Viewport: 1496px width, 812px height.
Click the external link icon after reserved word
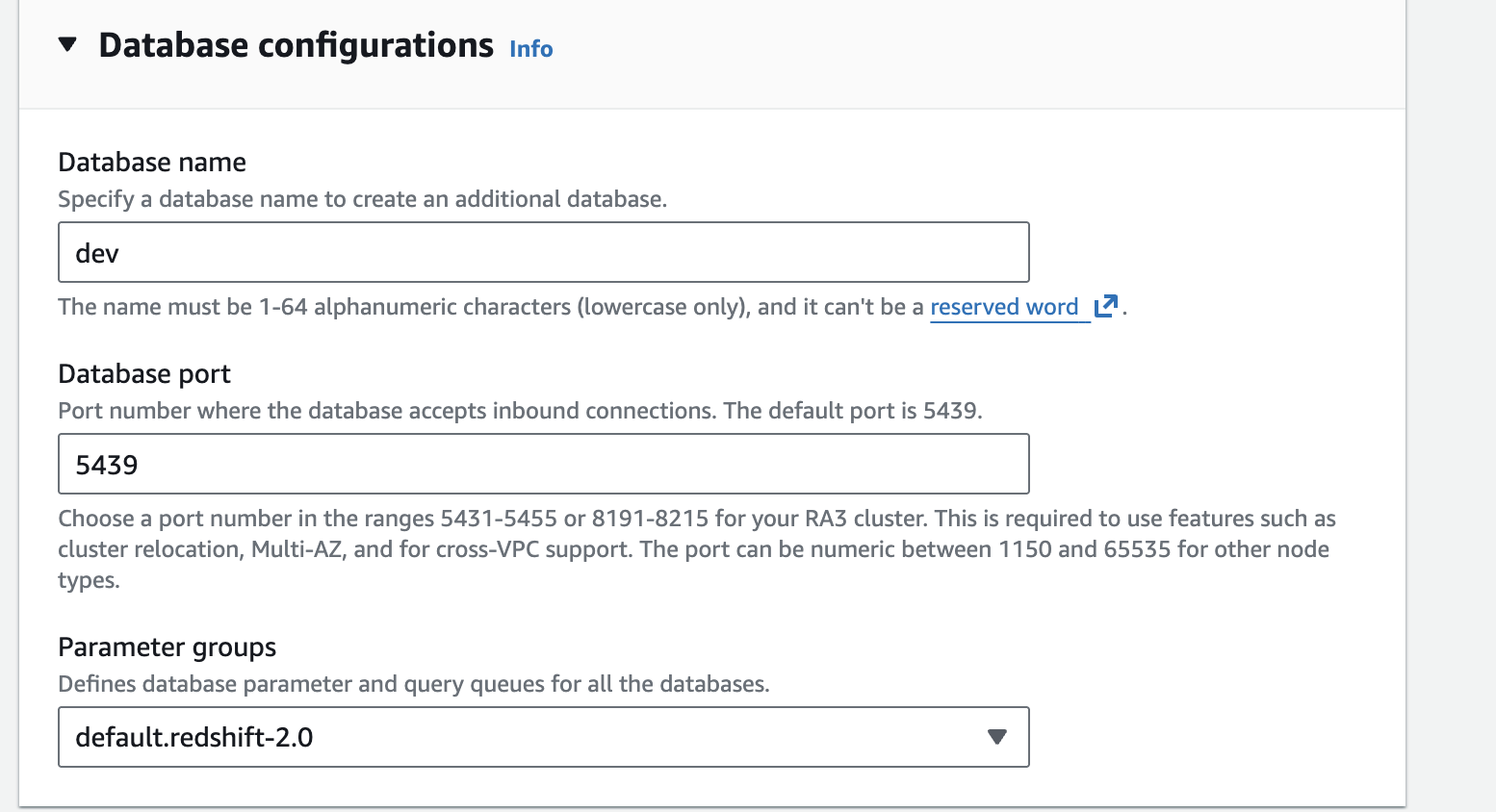[1105, 306]
